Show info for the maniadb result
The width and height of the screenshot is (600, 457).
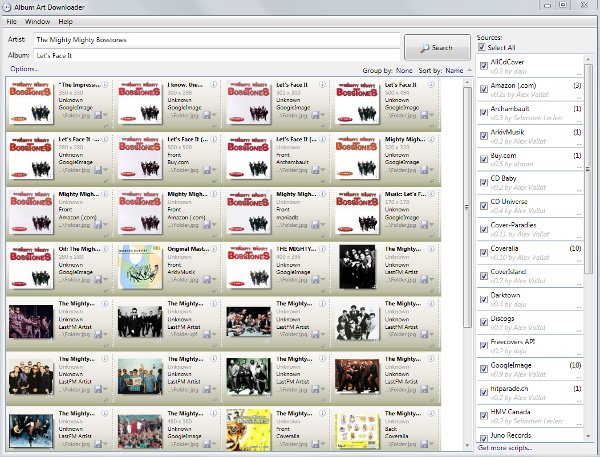[x=323, y=194]
